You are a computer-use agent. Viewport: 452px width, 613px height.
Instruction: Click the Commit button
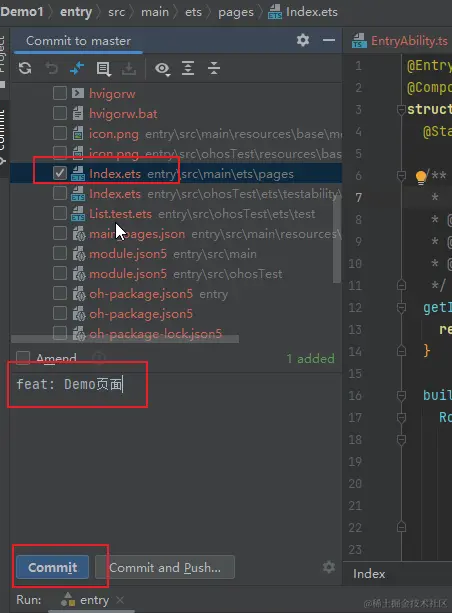53,567
